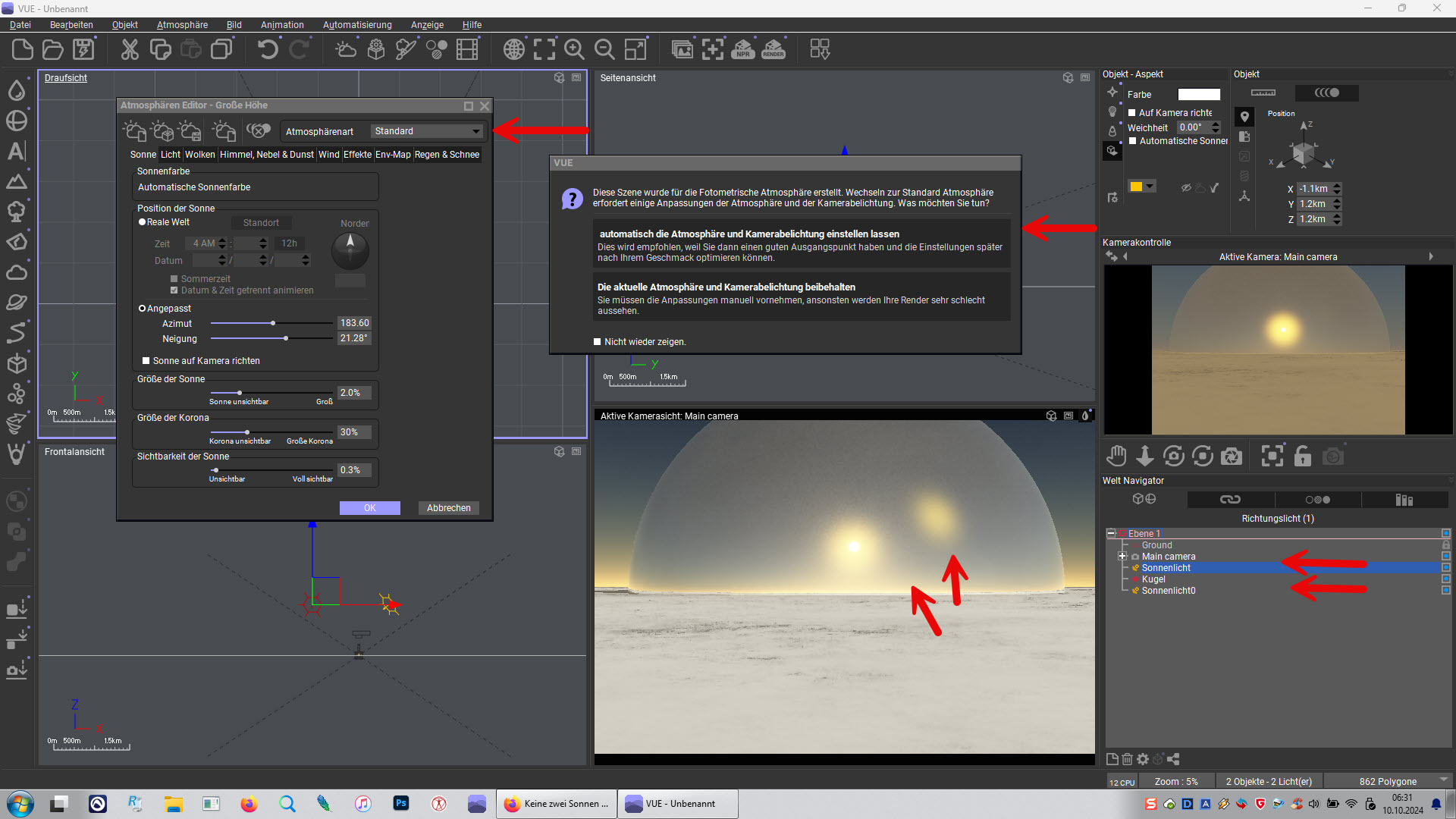
Task: Open the Atmosphäre menu
Action: click(182, 25)
